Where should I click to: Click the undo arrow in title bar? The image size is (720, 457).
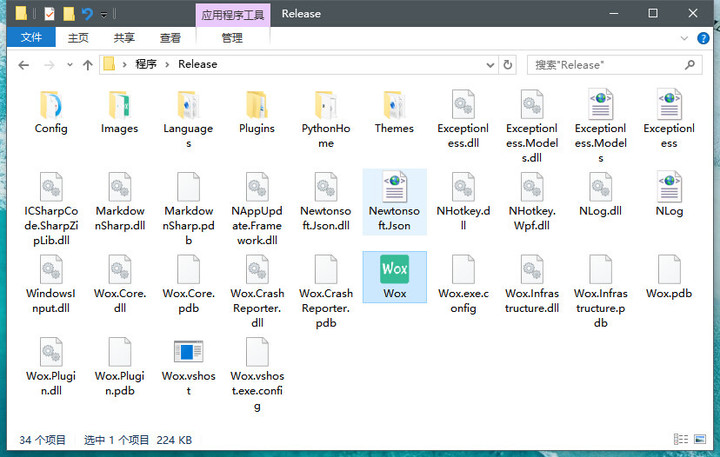(87, 14)
